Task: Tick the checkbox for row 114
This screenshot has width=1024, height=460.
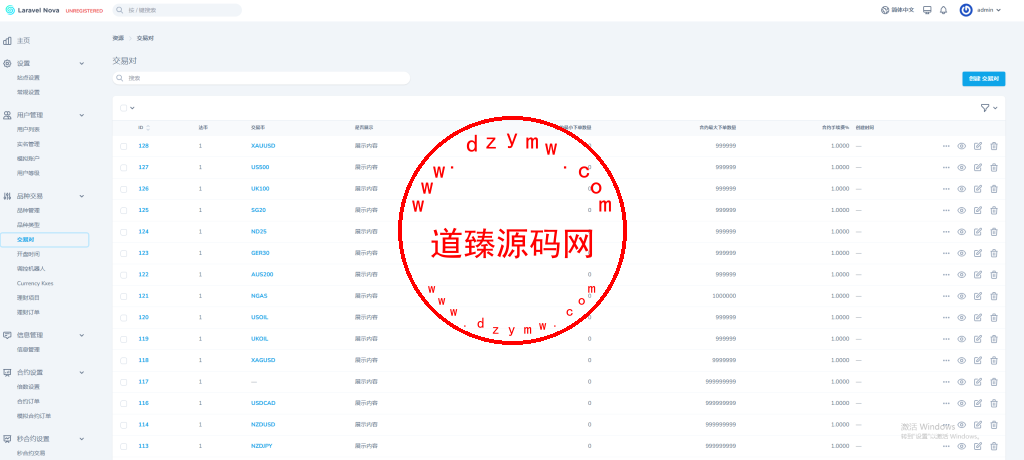Action: (123, 425)
